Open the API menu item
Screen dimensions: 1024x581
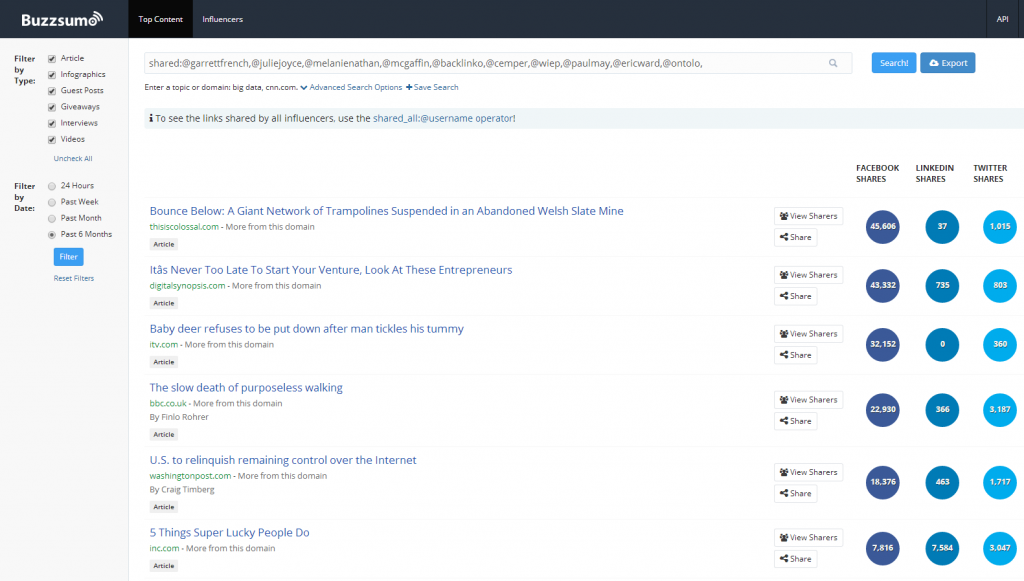[1002, 19]
